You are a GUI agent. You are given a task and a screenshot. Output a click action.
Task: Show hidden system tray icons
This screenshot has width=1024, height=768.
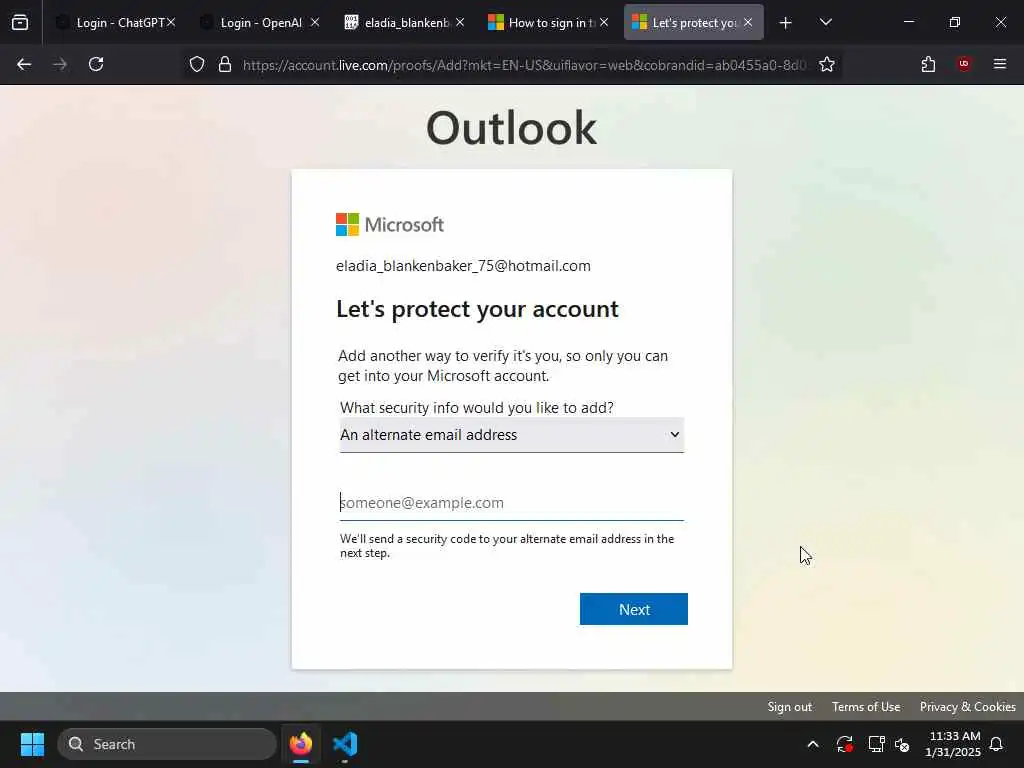tap(813, 744)
